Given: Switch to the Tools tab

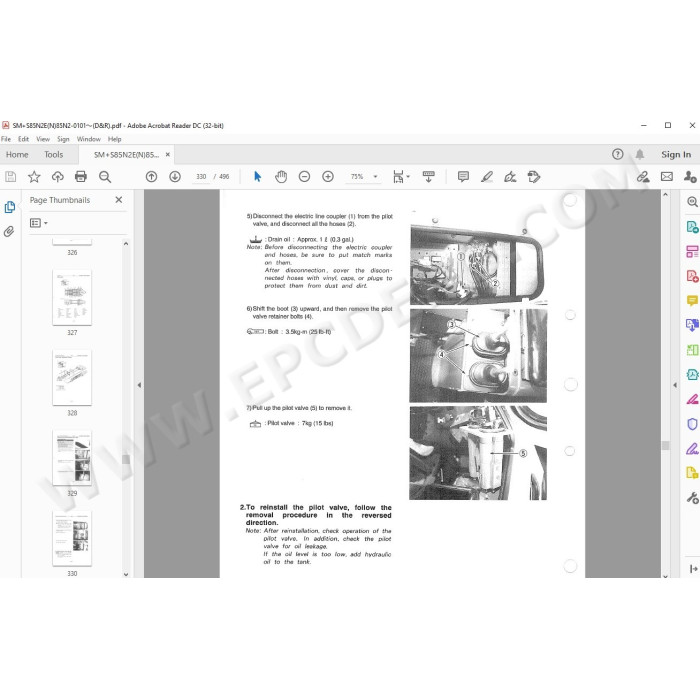Looking at the screenshot, I should 54,154.
